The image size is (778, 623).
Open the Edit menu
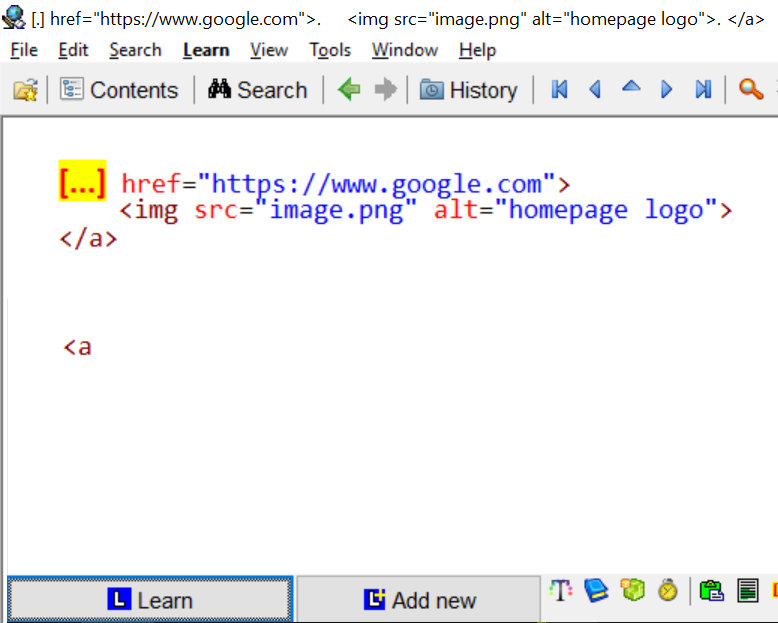(x=73, y=50)
